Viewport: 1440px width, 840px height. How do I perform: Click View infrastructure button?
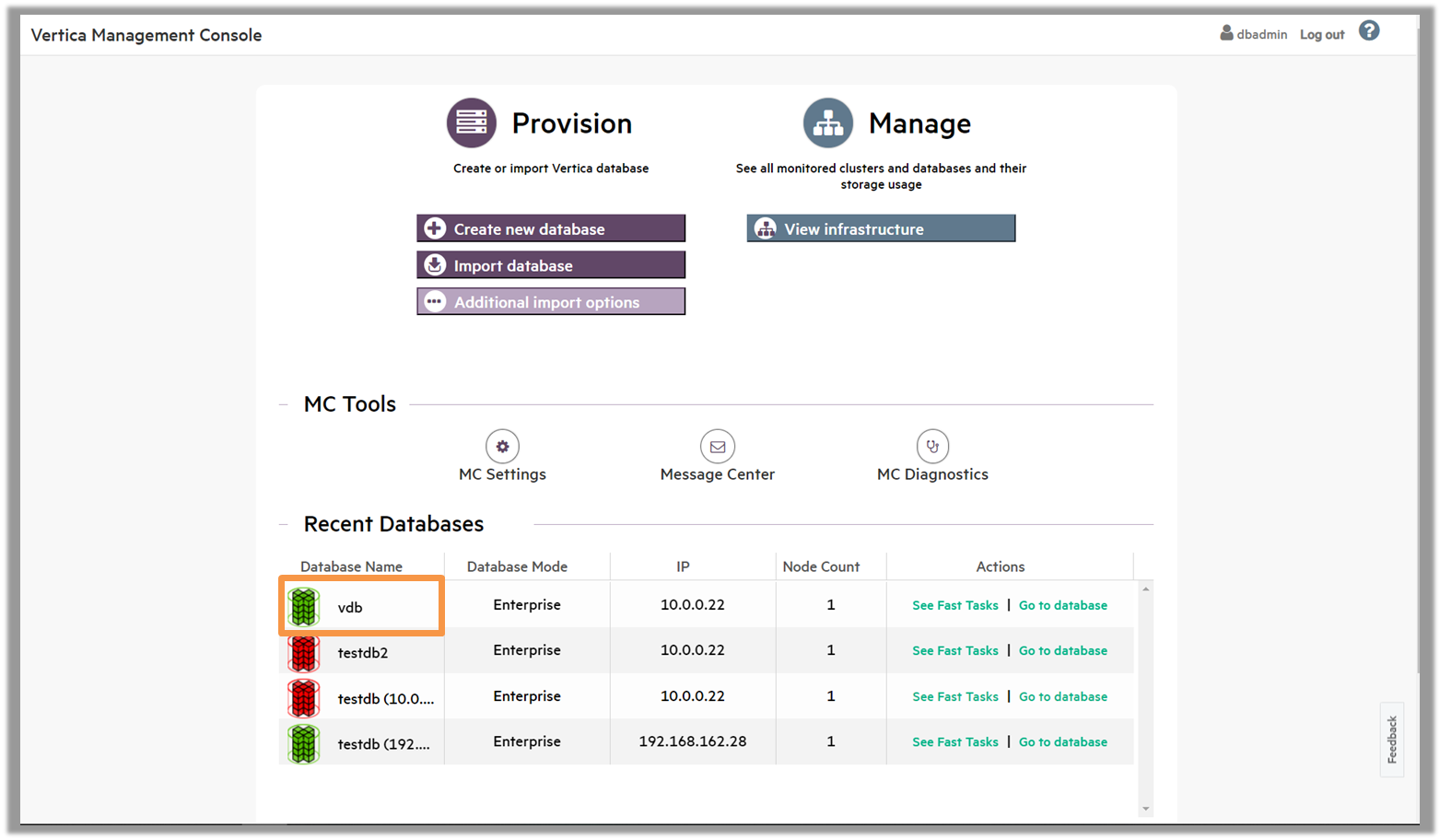(880, 228)
